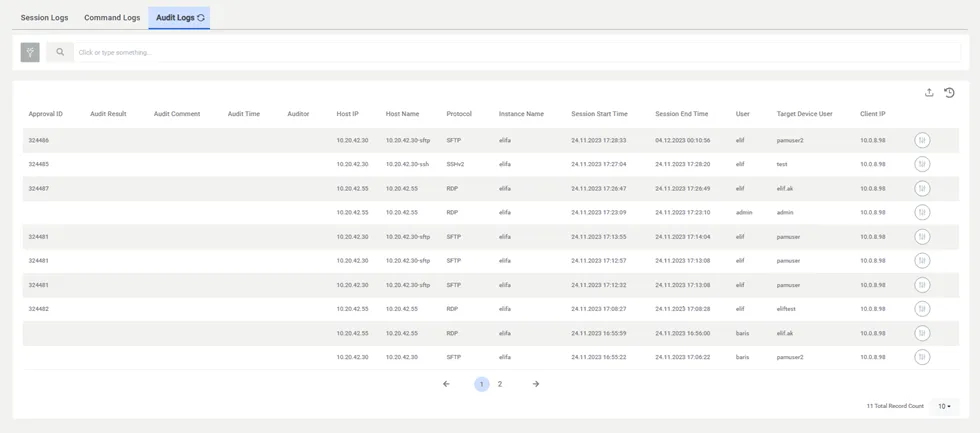
Task: Sort by Auditor column header
Action: click(x=298, y=114)
